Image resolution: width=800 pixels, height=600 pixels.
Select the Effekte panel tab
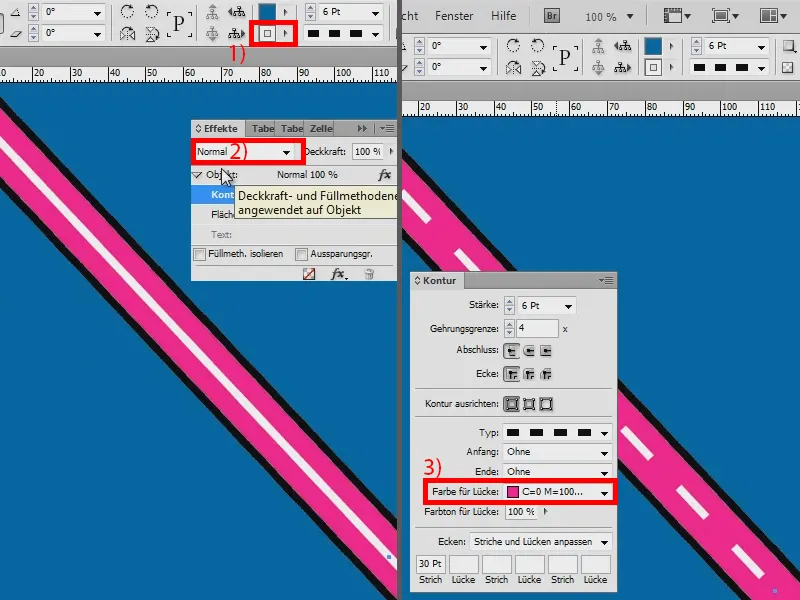coord(220,129)
